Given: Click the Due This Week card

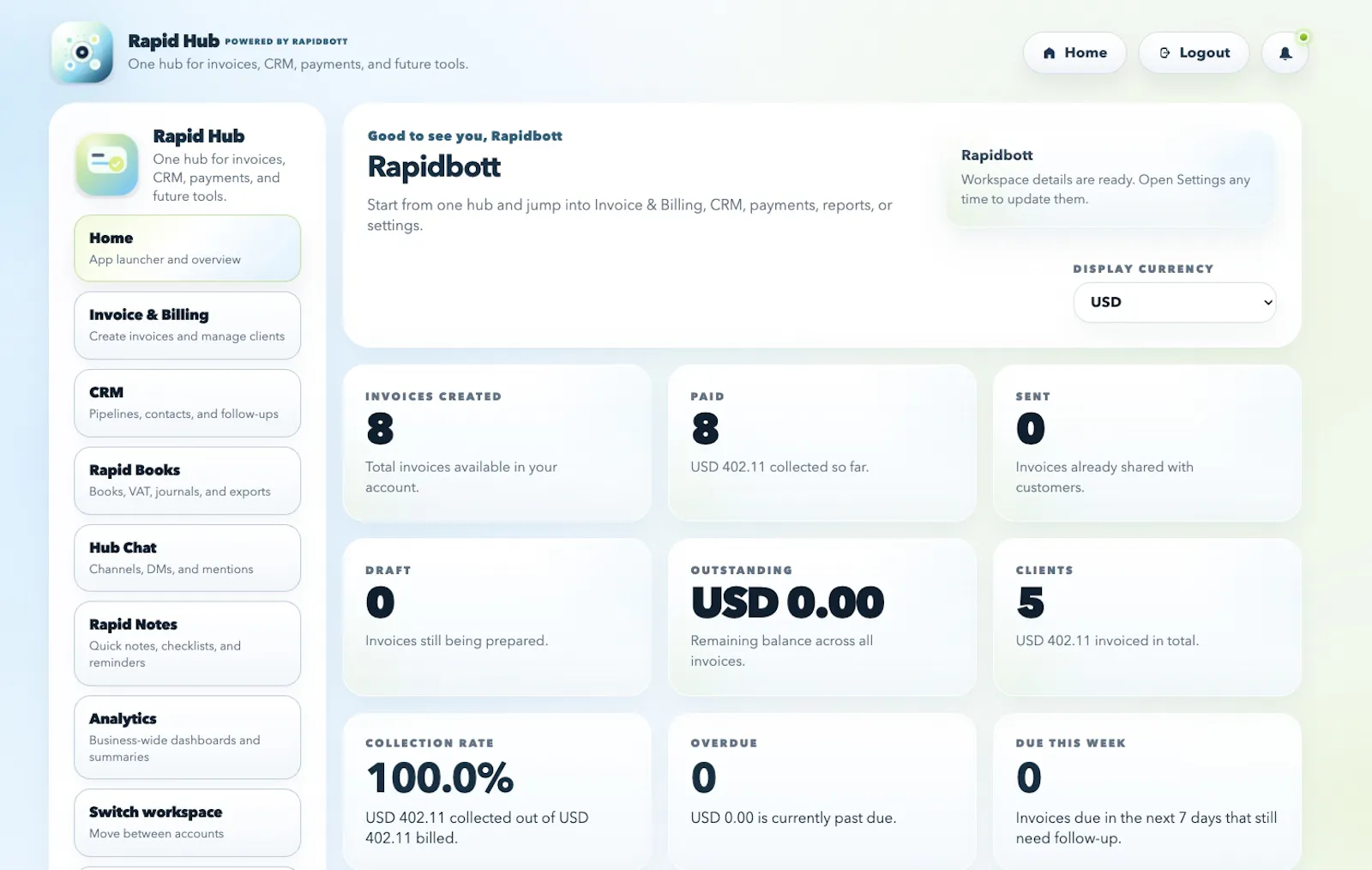Looking at the screenshot, I should tap(1147, 791).
